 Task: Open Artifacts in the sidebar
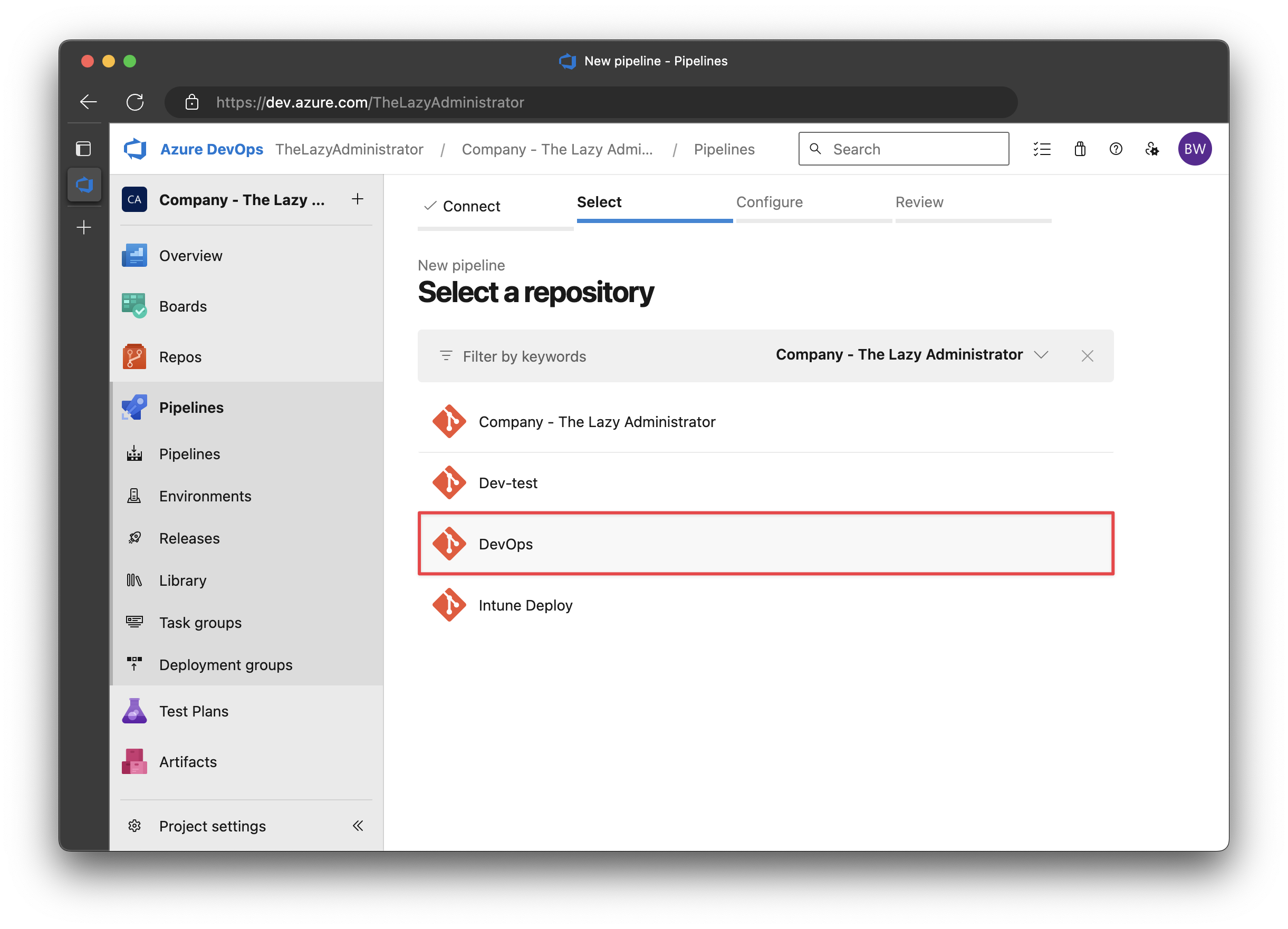click(x=246, y=762)
